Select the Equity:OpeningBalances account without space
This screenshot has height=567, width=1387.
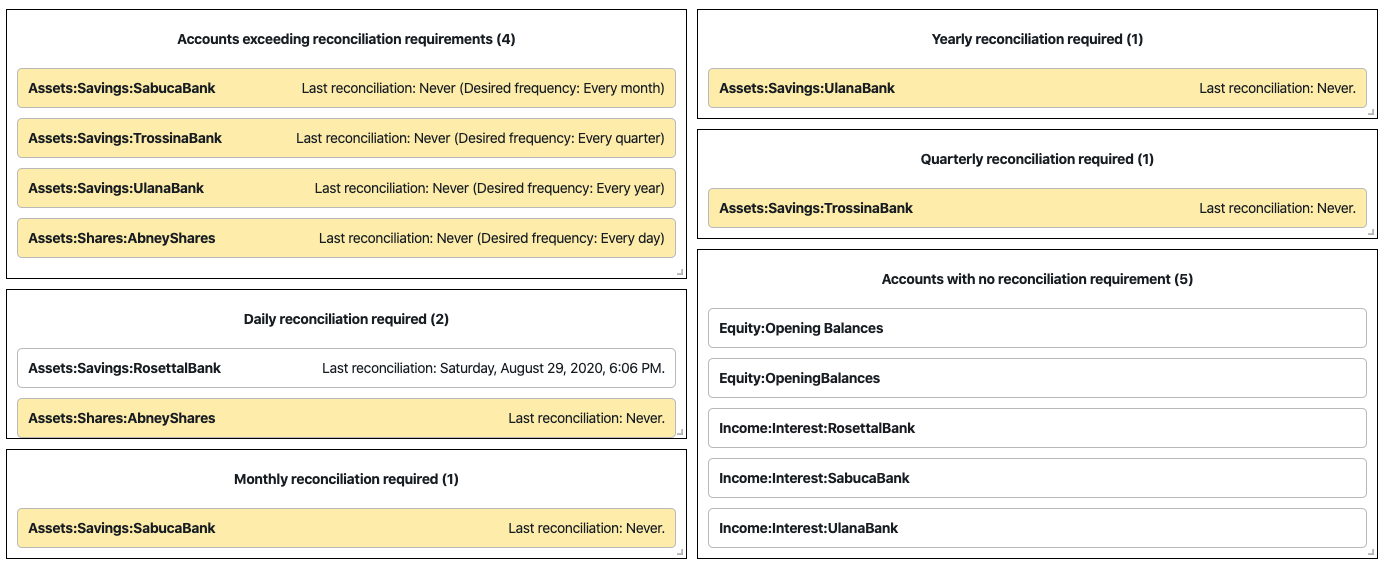[x=1037, y=378]
